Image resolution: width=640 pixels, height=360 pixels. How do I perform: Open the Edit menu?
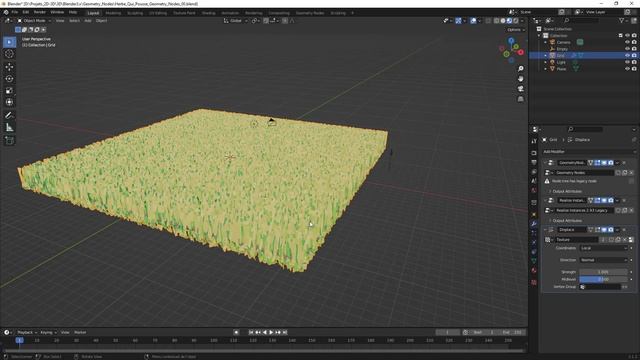26,12
